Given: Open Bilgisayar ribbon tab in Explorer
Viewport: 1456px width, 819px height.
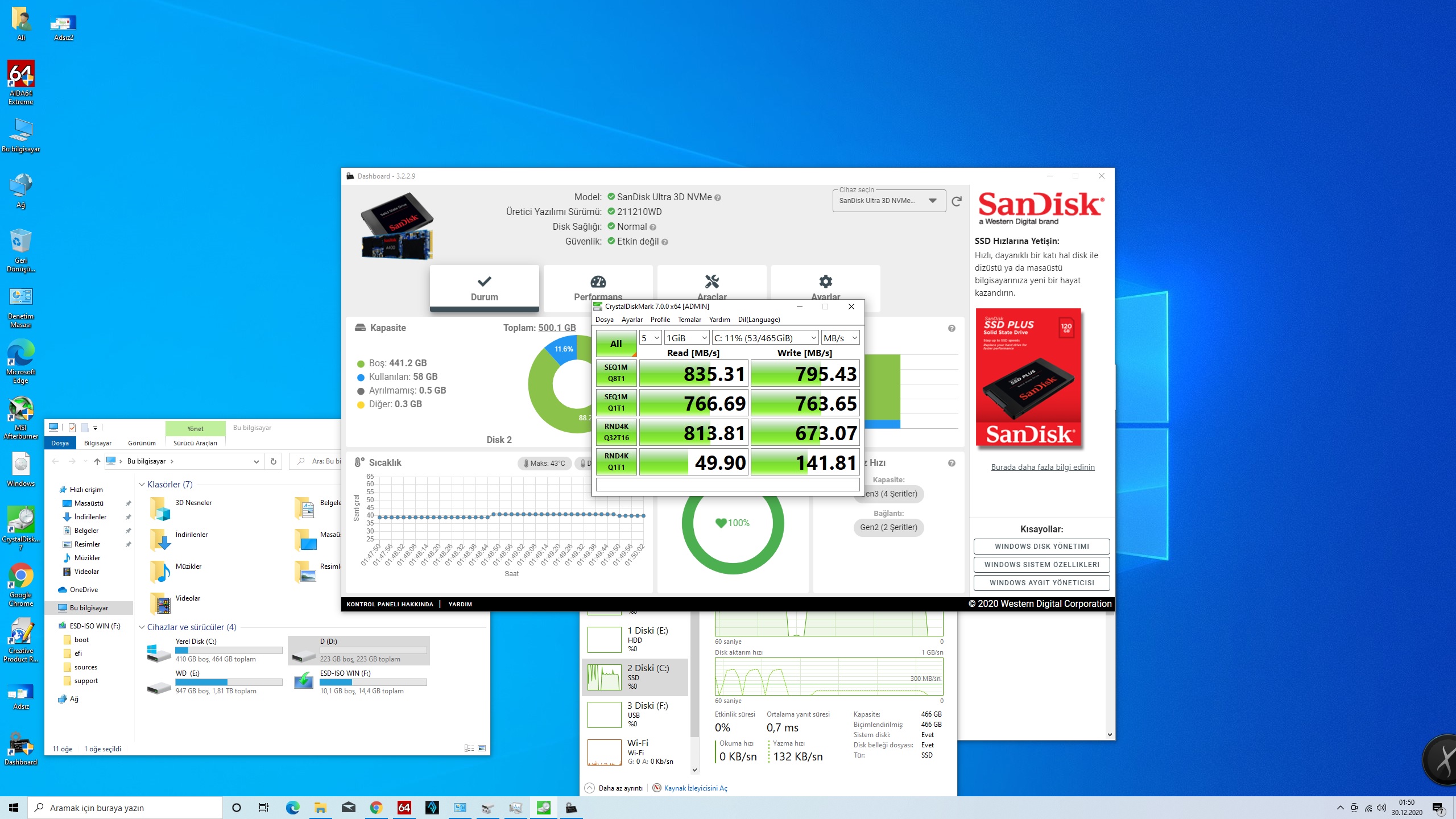Looking at the screenshot, I should pyautogui.click(x=98, y=443).
